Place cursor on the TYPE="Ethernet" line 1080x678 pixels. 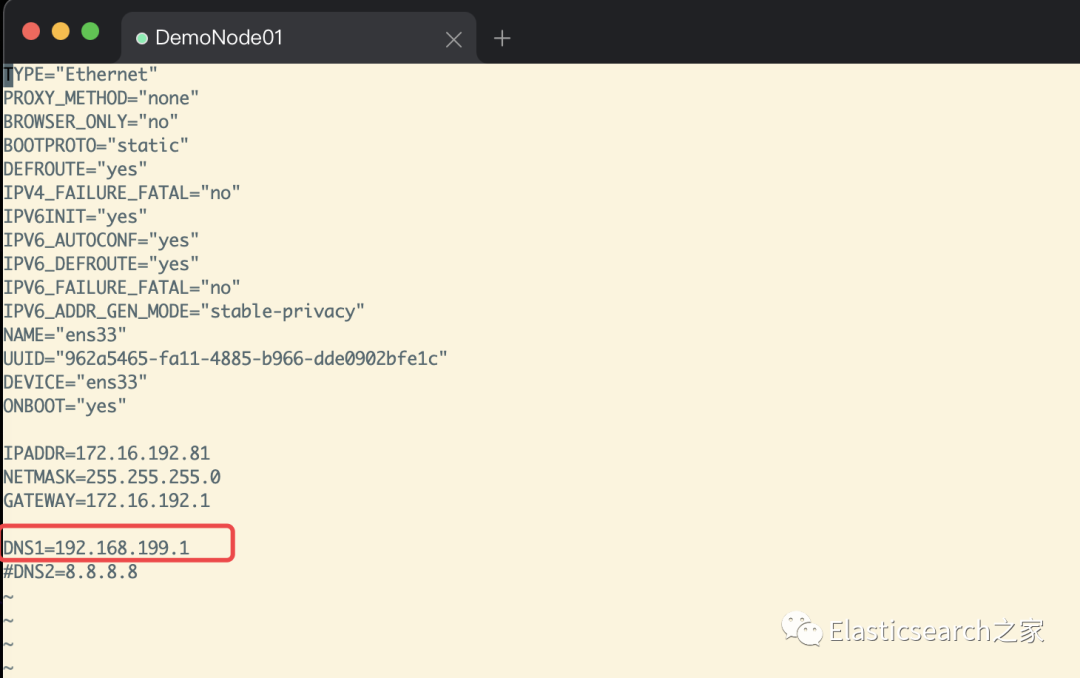click(x=81, y=74)
